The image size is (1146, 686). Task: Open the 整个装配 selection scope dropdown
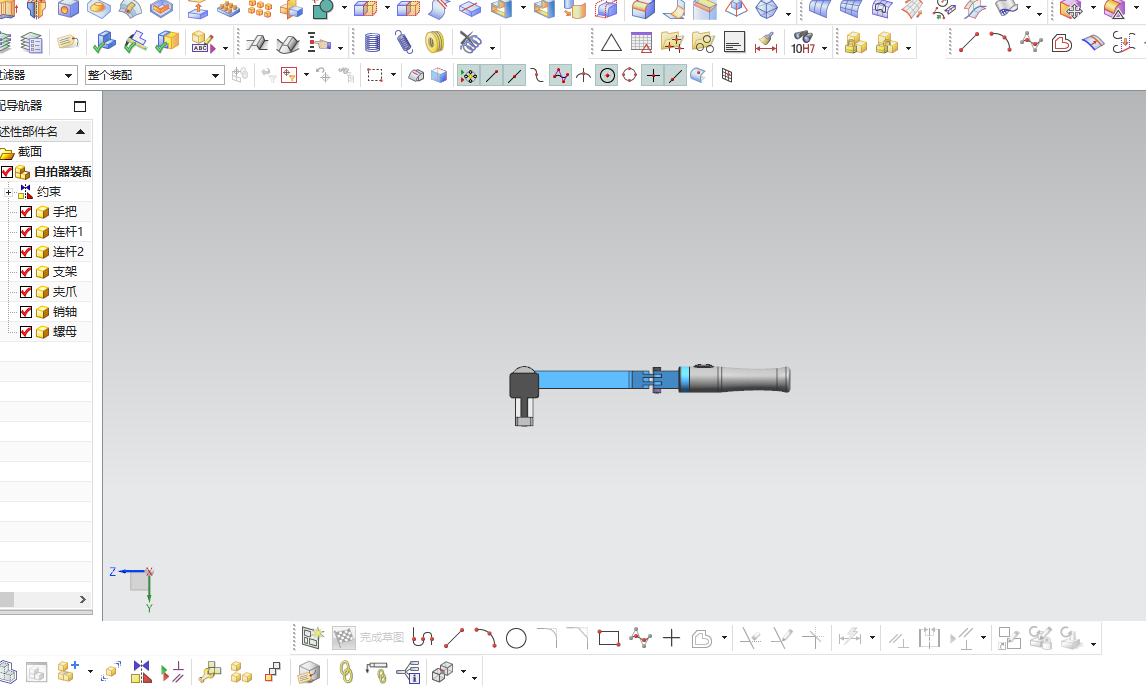pyautogui.click(x=215, y=75)
